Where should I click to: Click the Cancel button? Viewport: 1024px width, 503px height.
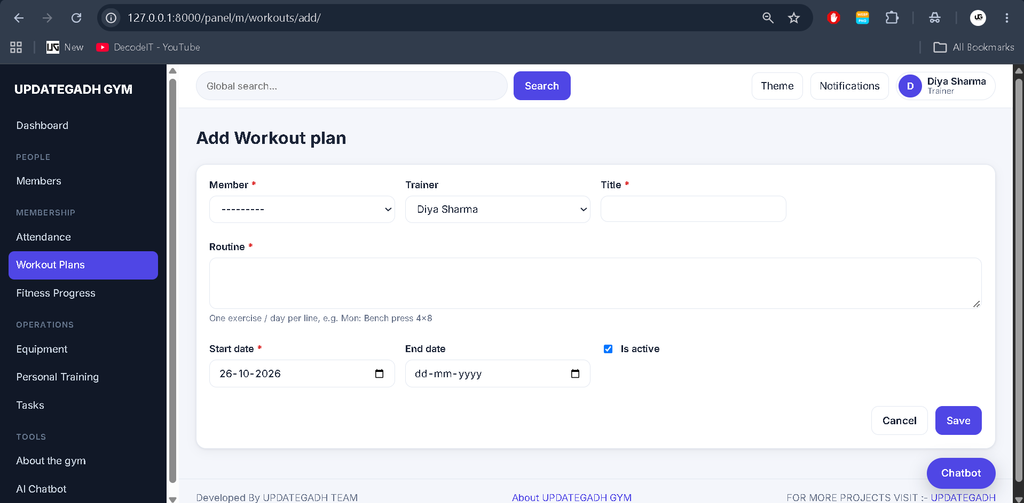click(x=899, y=421)
